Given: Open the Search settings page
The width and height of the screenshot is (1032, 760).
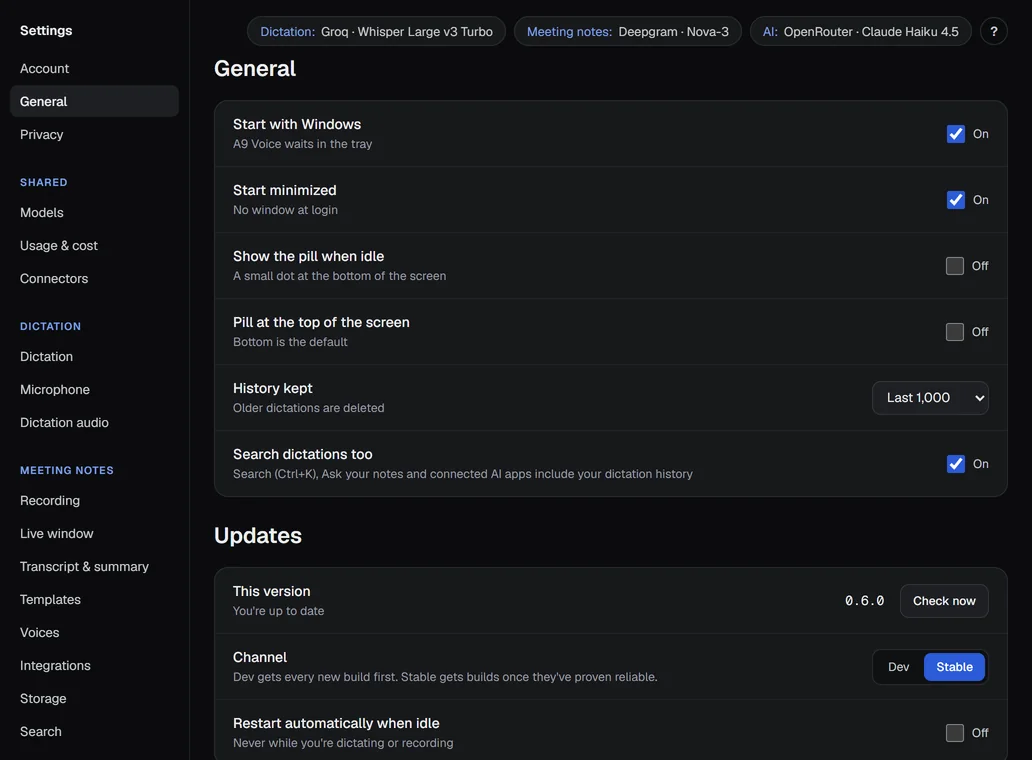Looking at the screenshot, I should pos(94,732).
